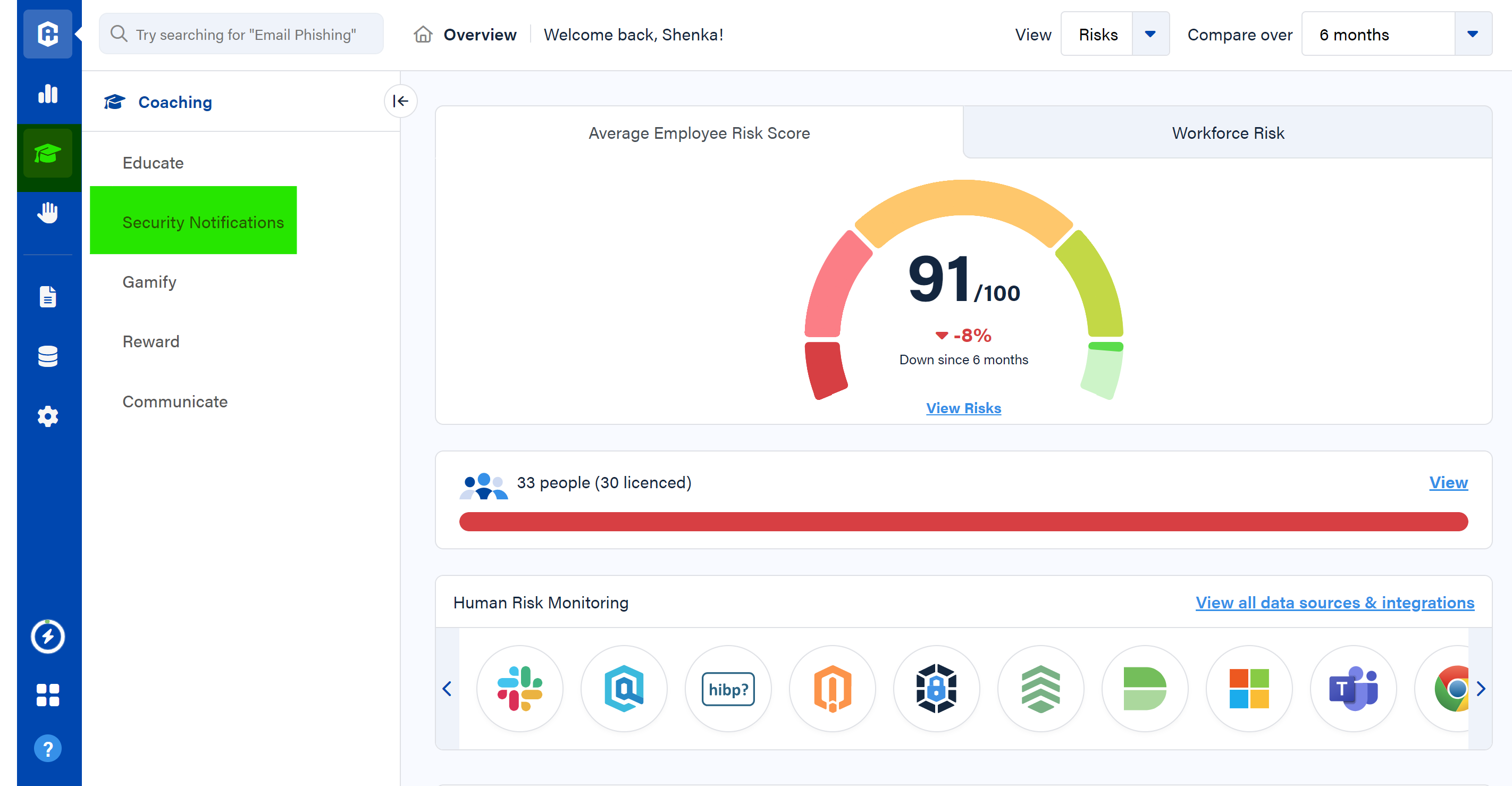
Task: Open View all data sources & integrations
Action: click(1334, 603)
